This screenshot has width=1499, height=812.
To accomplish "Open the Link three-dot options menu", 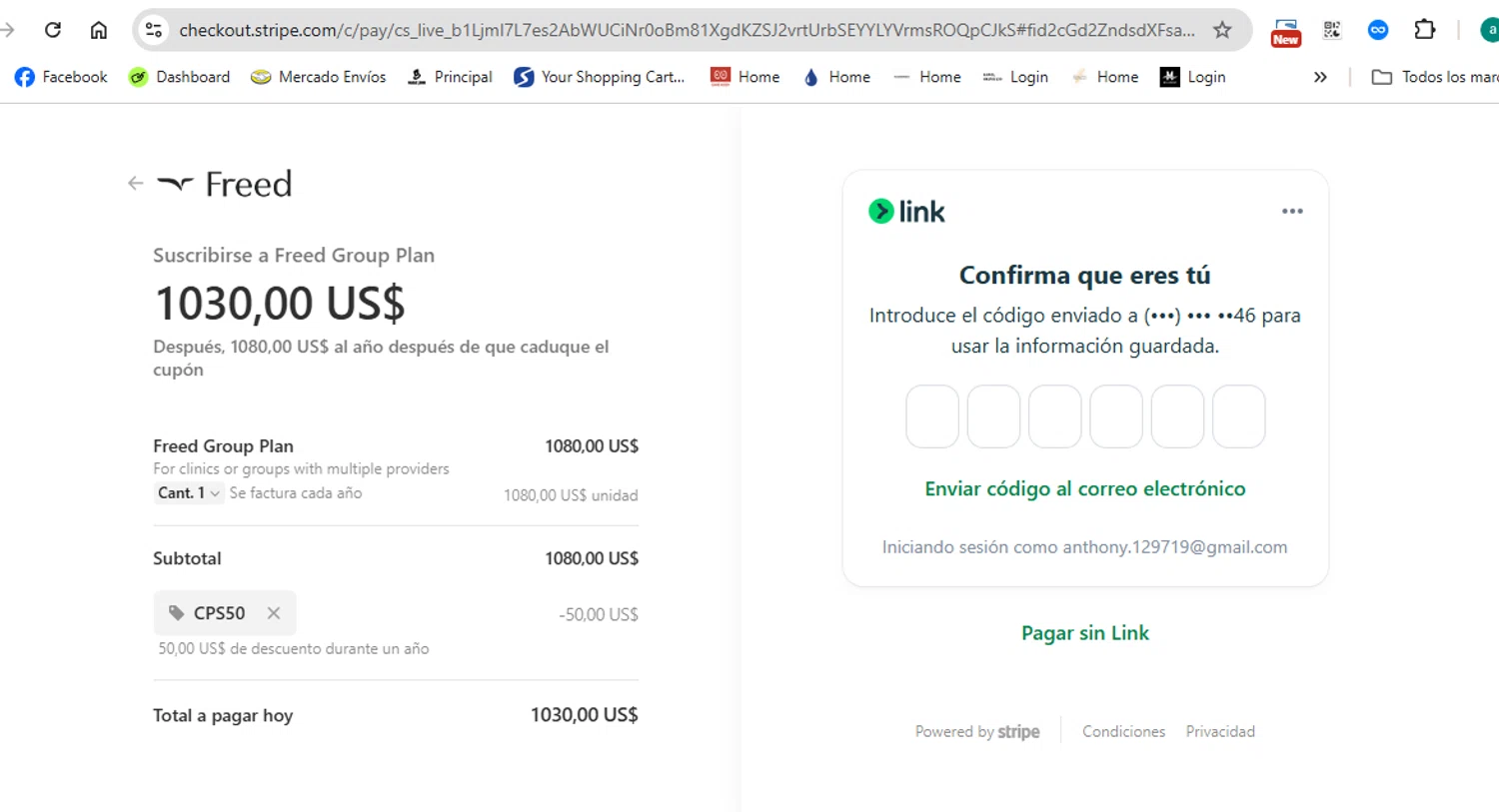I will click(x=1292, y=211).
